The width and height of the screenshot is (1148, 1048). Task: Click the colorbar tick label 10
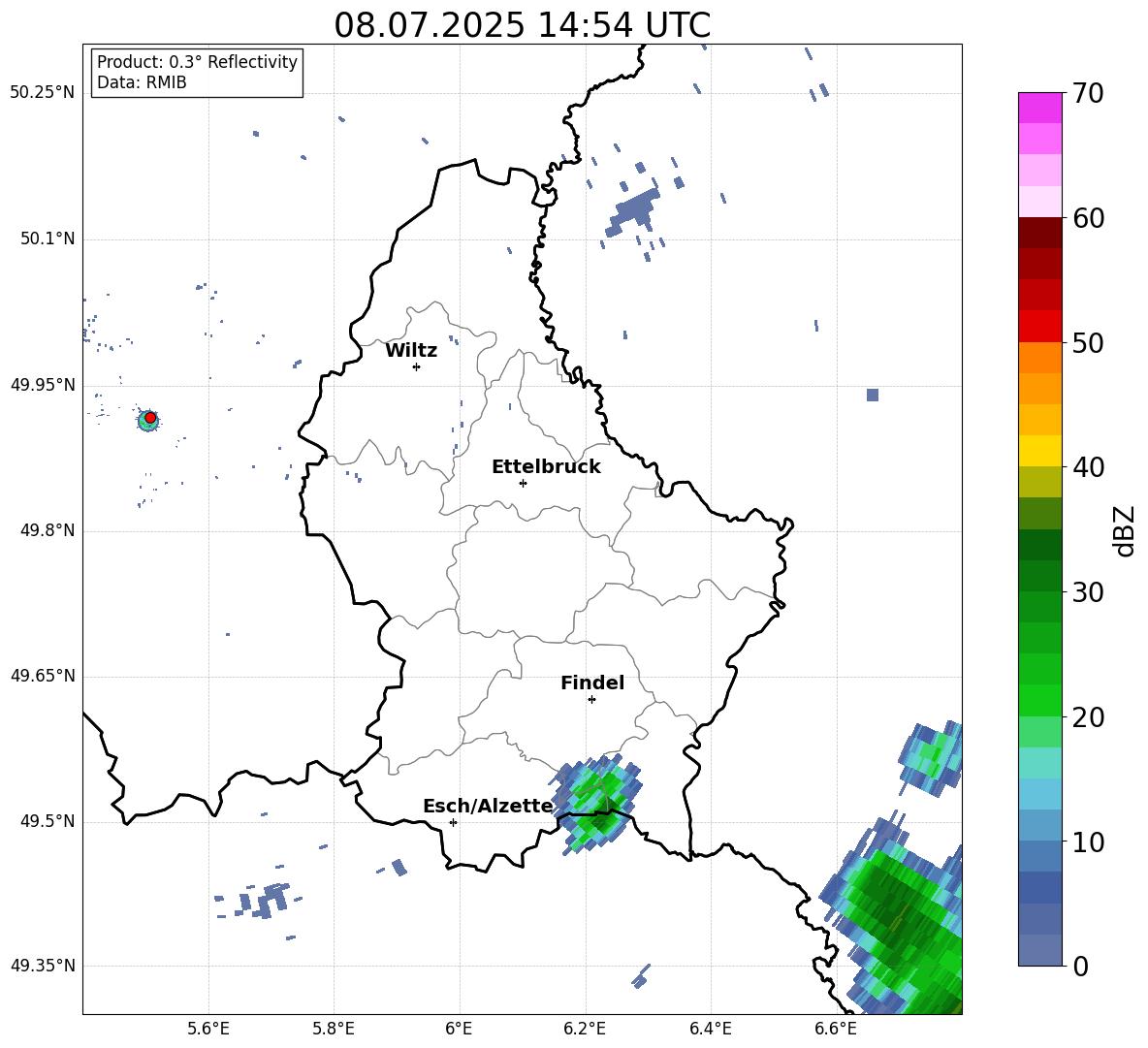tap(1088, 842)
